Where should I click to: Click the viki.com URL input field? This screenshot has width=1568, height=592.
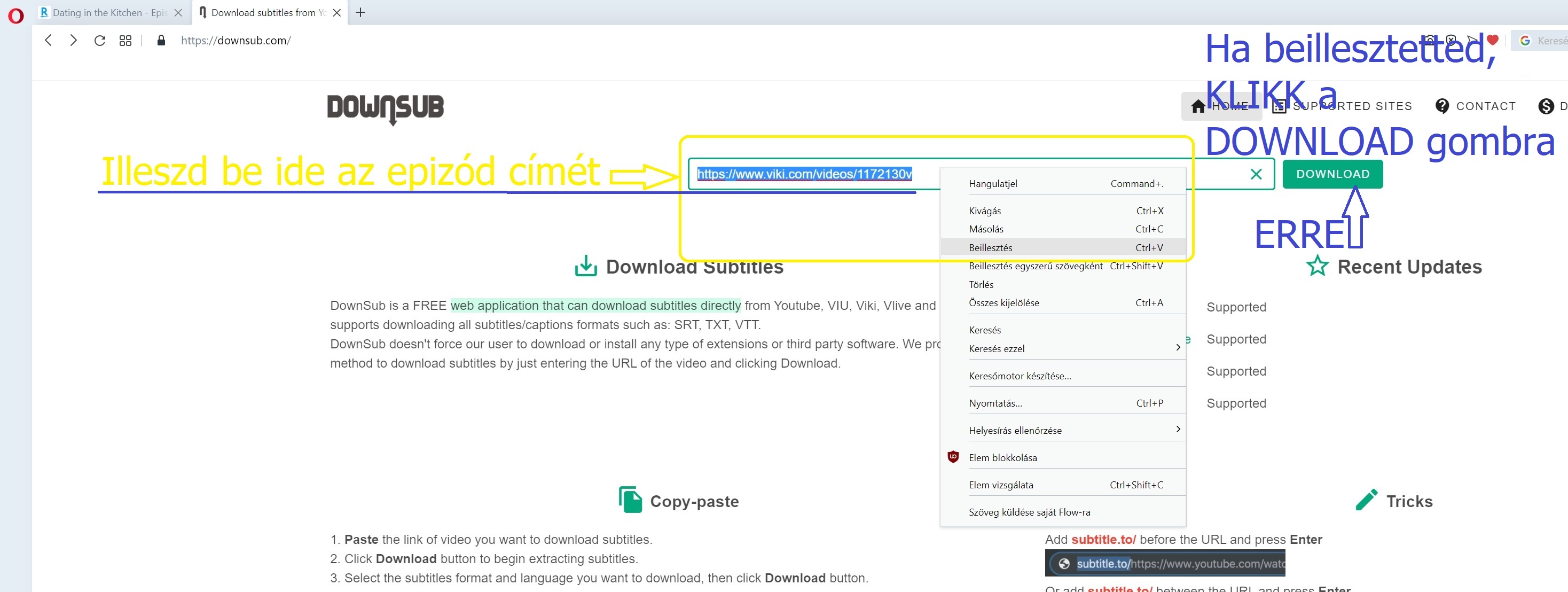[981, 174]
